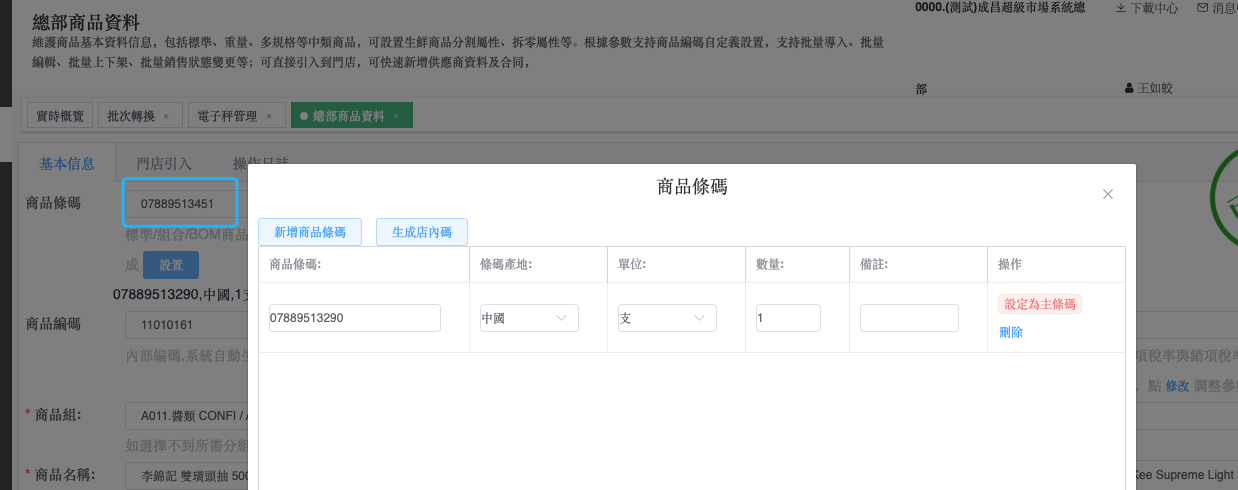Expand the 單位 dropdown showing 支

(667, 318)
